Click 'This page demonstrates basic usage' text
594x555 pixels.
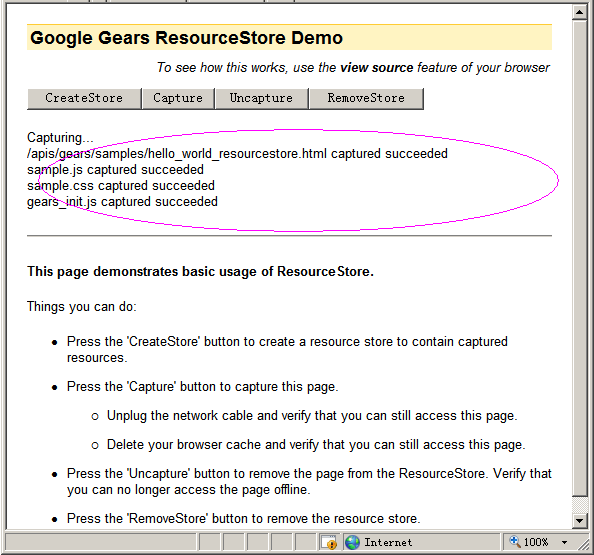tap(200, 272)
